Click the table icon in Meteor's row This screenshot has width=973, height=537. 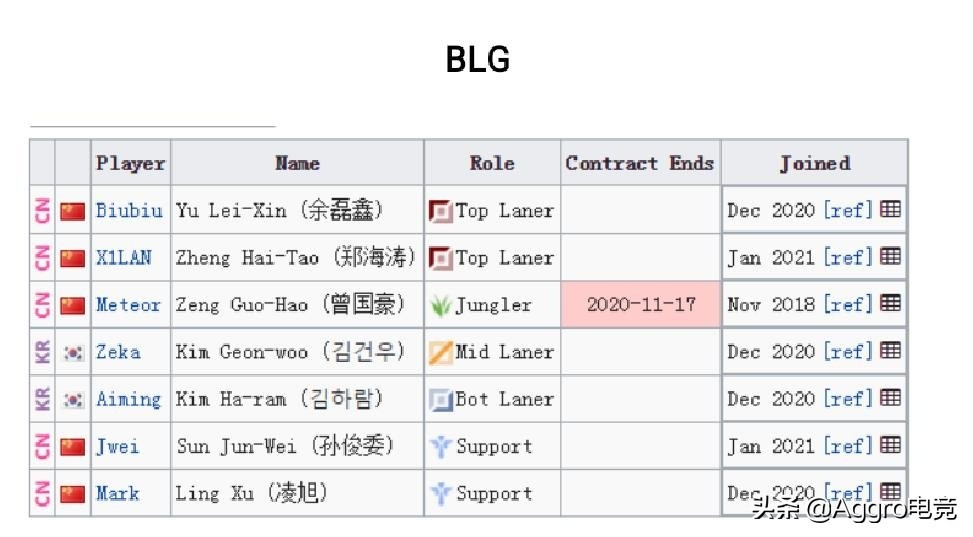point(890,303)
